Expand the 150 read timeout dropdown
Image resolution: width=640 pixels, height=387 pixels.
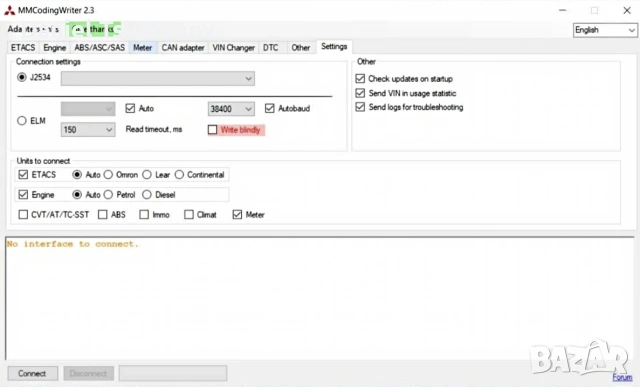(88, 129)
